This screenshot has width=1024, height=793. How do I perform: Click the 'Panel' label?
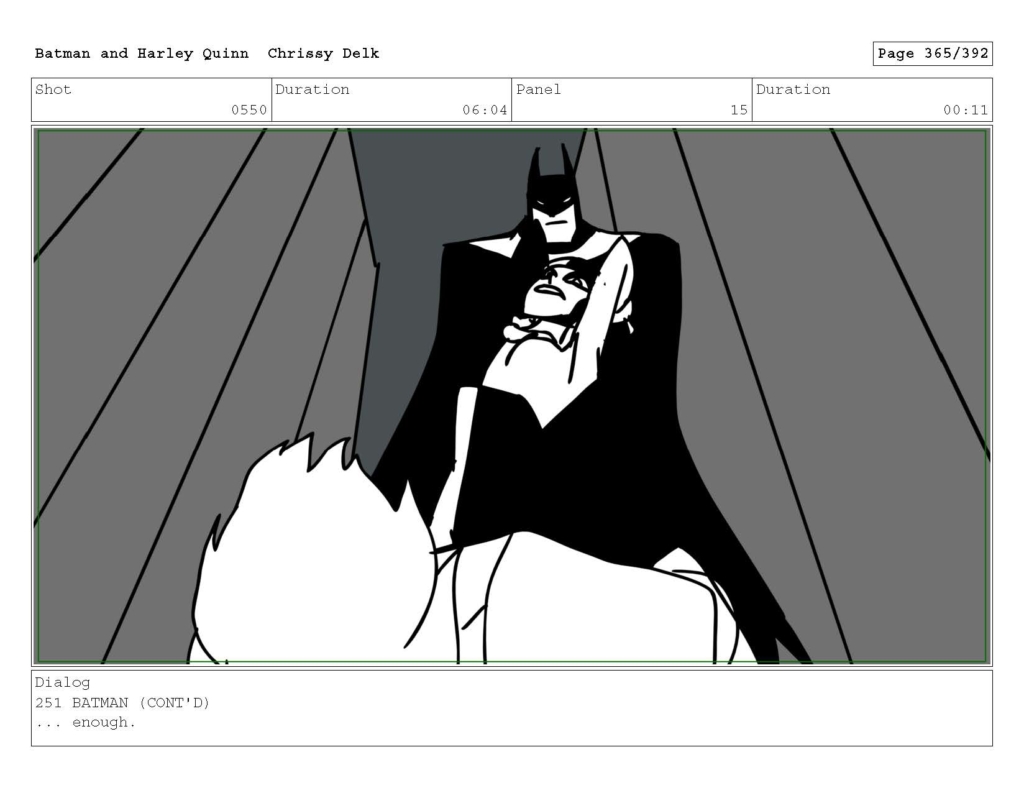(538, 89)
